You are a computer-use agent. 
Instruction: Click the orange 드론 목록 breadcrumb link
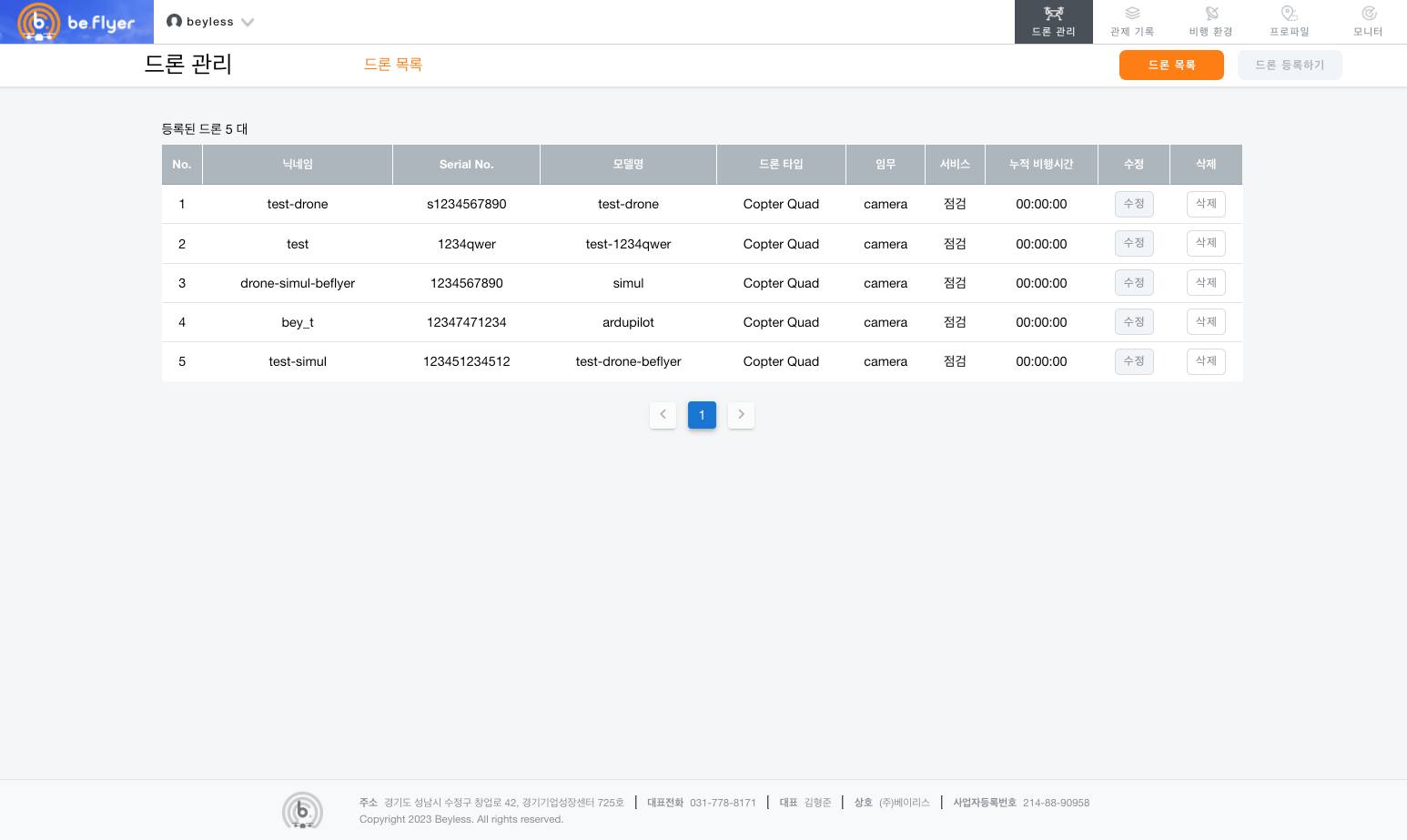tap(393, 65)
